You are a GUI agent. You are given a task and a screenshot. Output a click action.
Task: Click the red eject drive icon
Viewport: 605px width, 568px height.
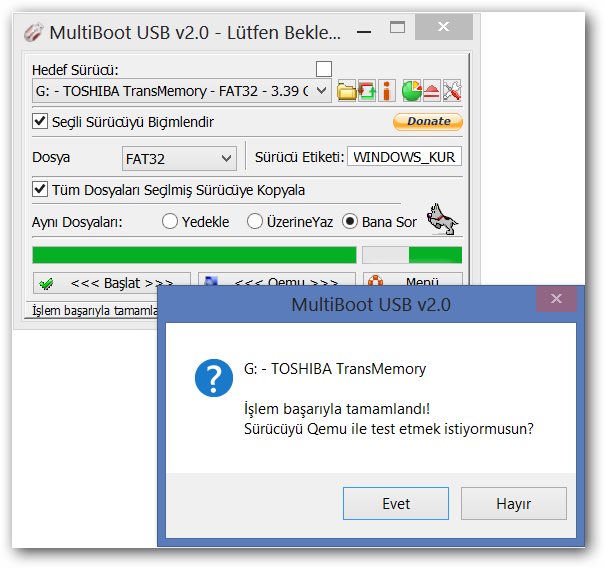(x=431, y=91)
